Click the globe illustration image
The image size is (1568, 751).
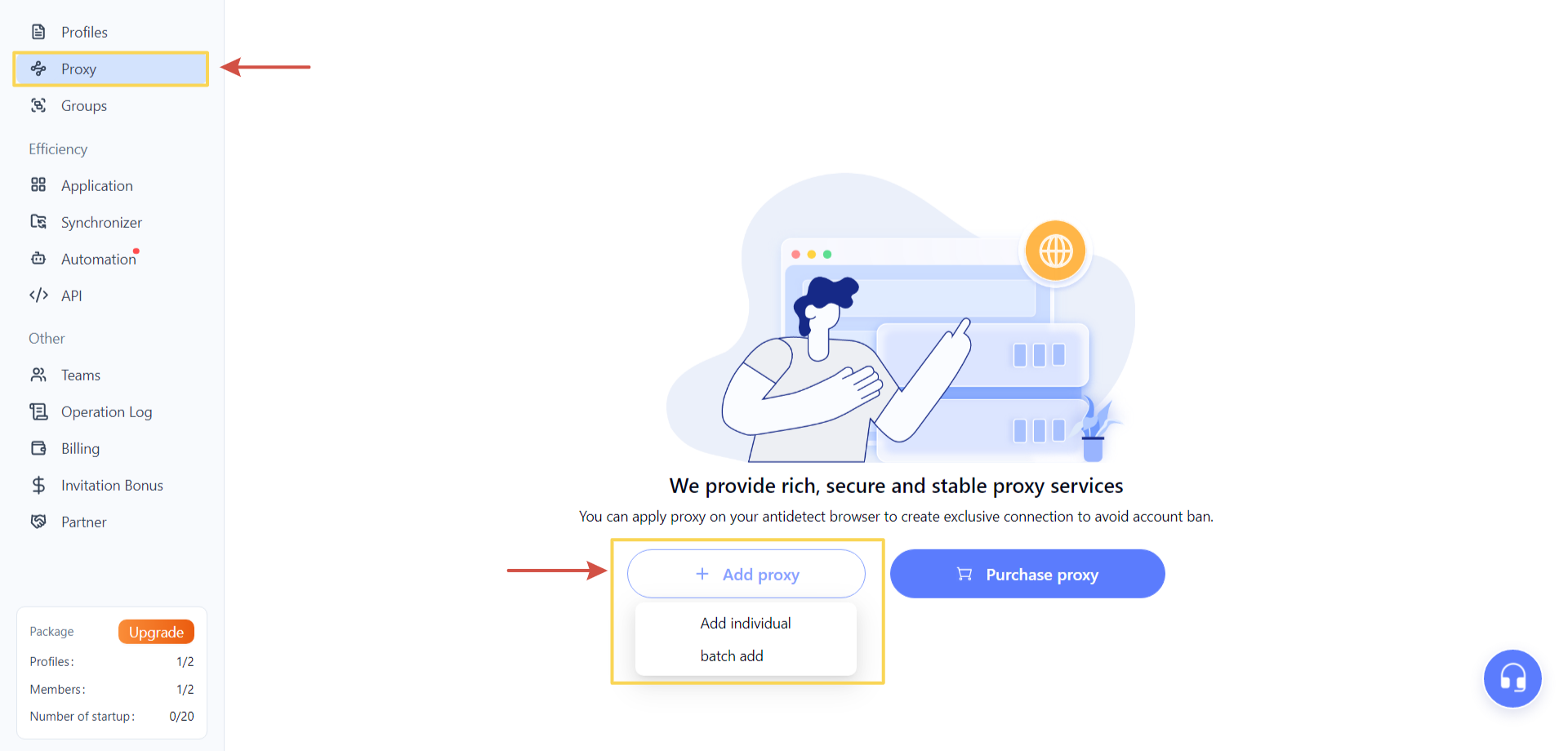tap(1056, 251)
